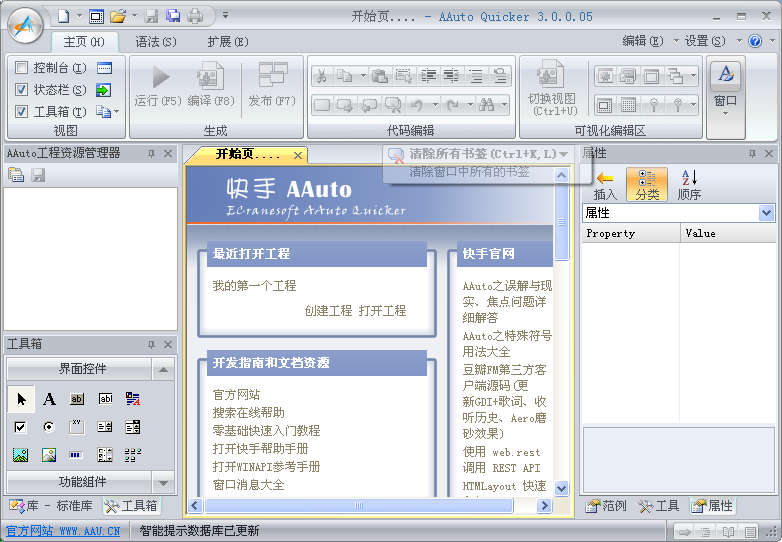Enable the 控制台(I) checkbox
782x542 pixels.
tap(21, 67)
